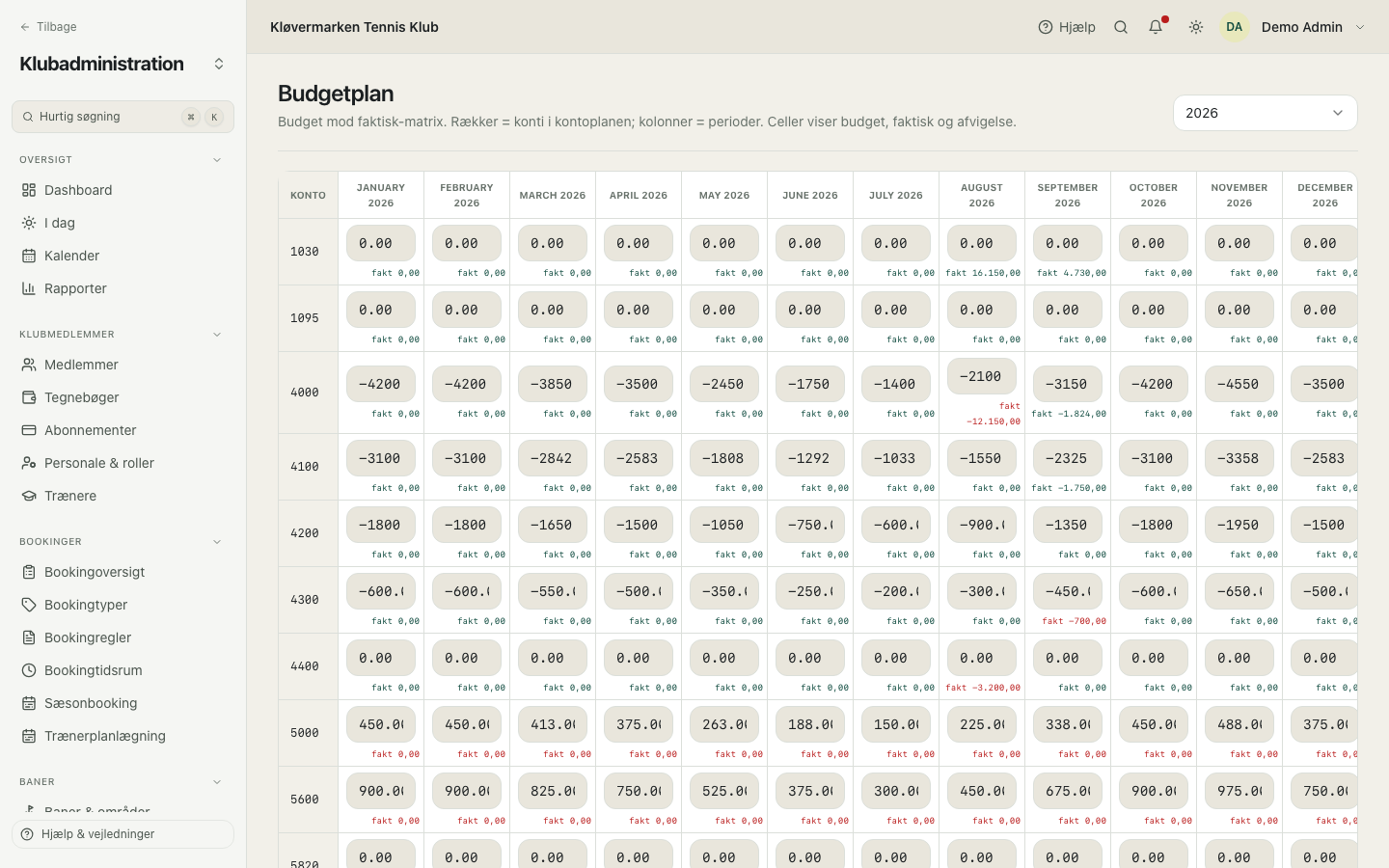Image resolution: width=1389 pixels, height=868 pixels.
Task: Click the Abonnementer card icon
Action: 29,430
